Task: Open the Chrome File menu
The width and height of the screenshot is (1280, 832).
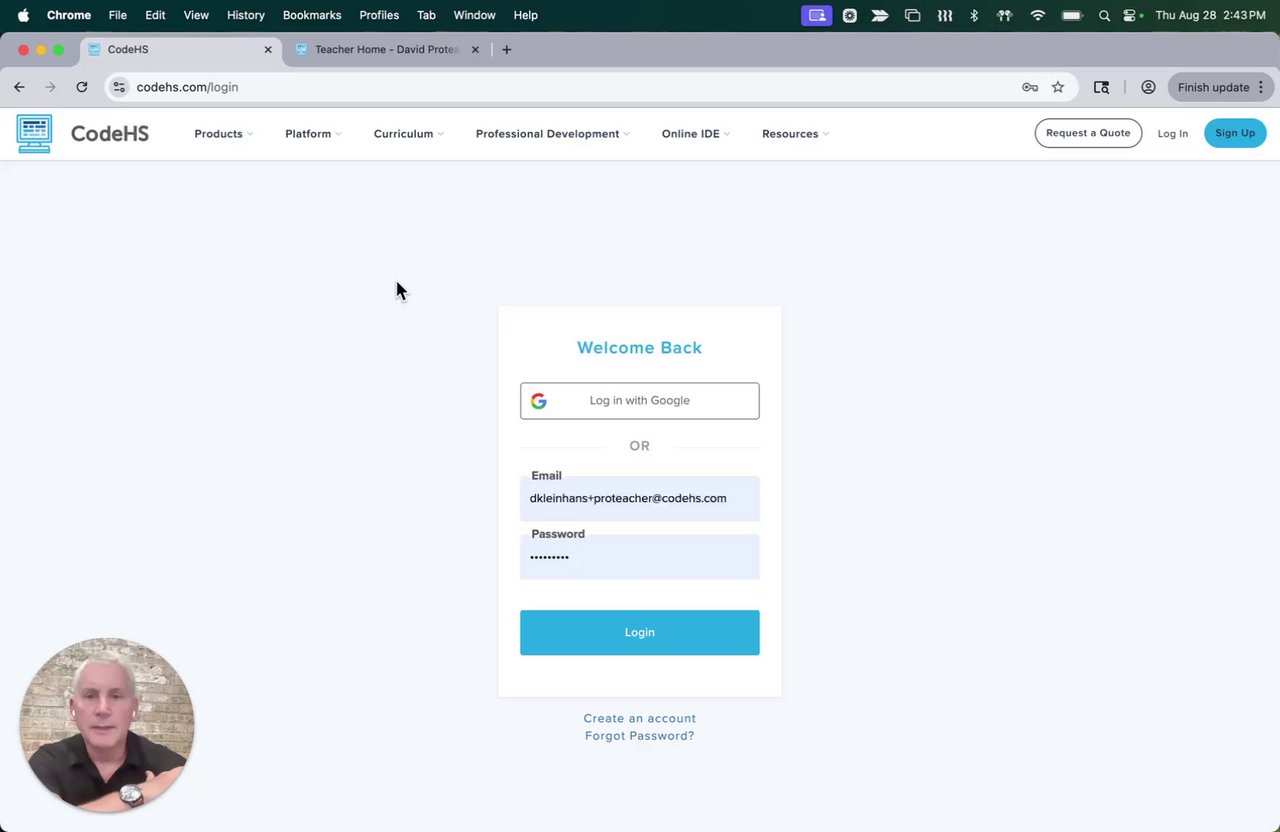Action: pyautogui.click(x=118, y=15)
